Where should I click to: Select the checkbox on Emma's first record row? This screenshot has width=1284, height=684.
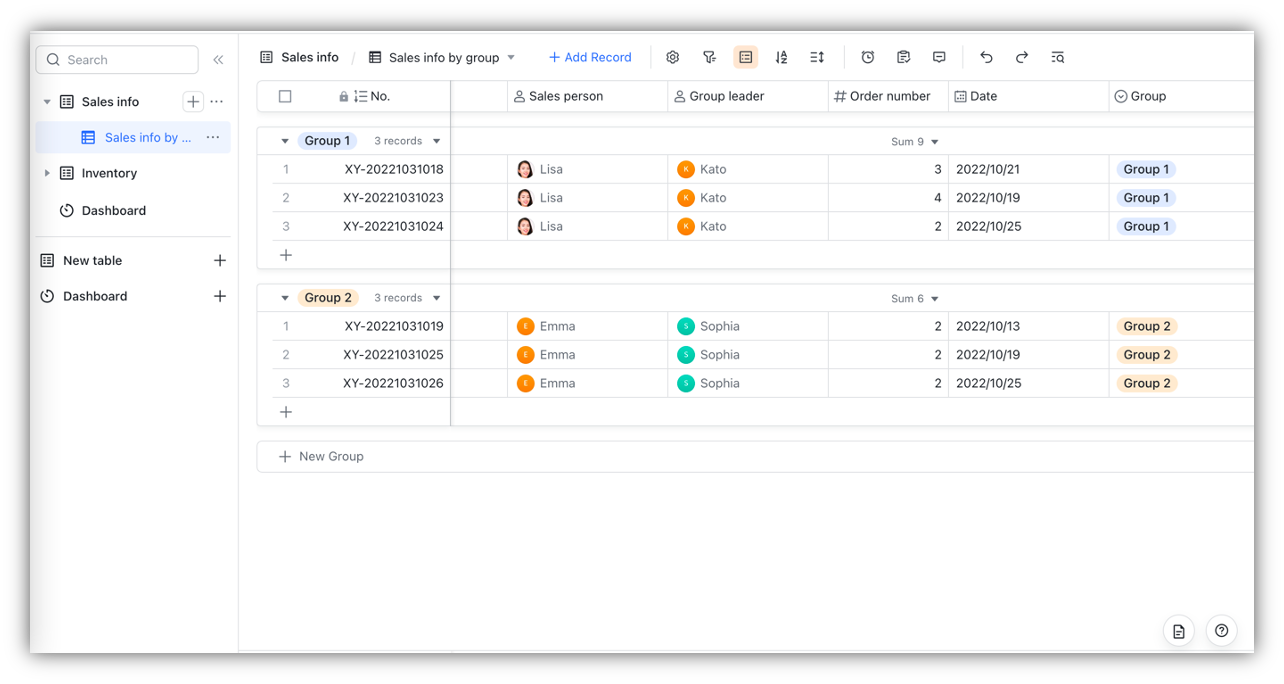[285, 325]
